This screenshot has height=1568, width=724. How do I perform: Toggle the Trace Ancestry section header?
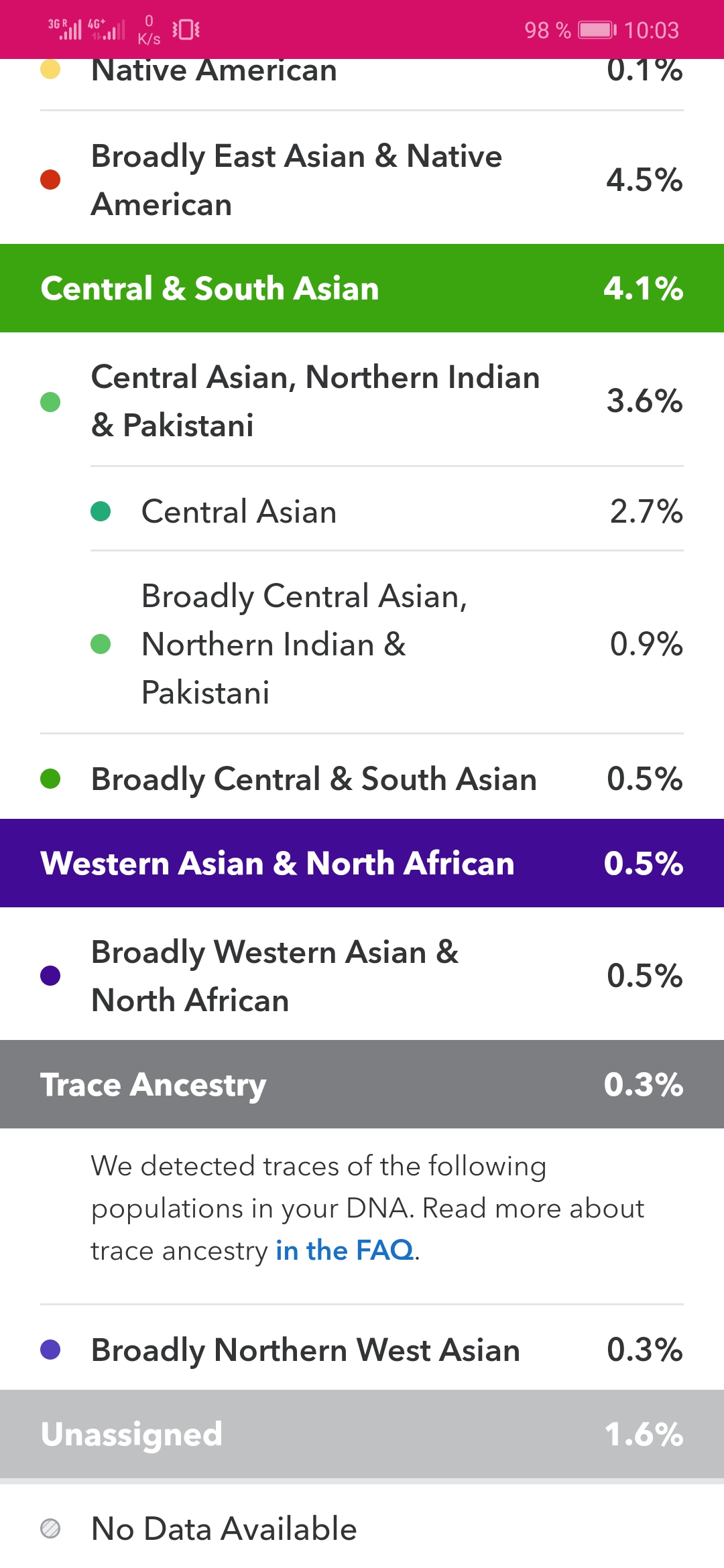pyautogui.click(x=362, y=1084)
